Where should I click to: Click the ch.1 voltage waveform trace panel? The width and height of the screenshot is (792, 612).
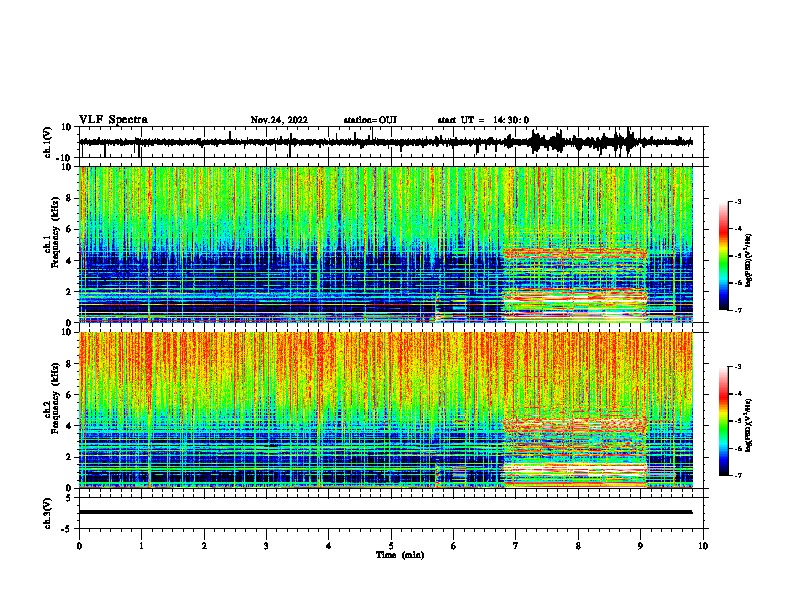click(393, 142)
